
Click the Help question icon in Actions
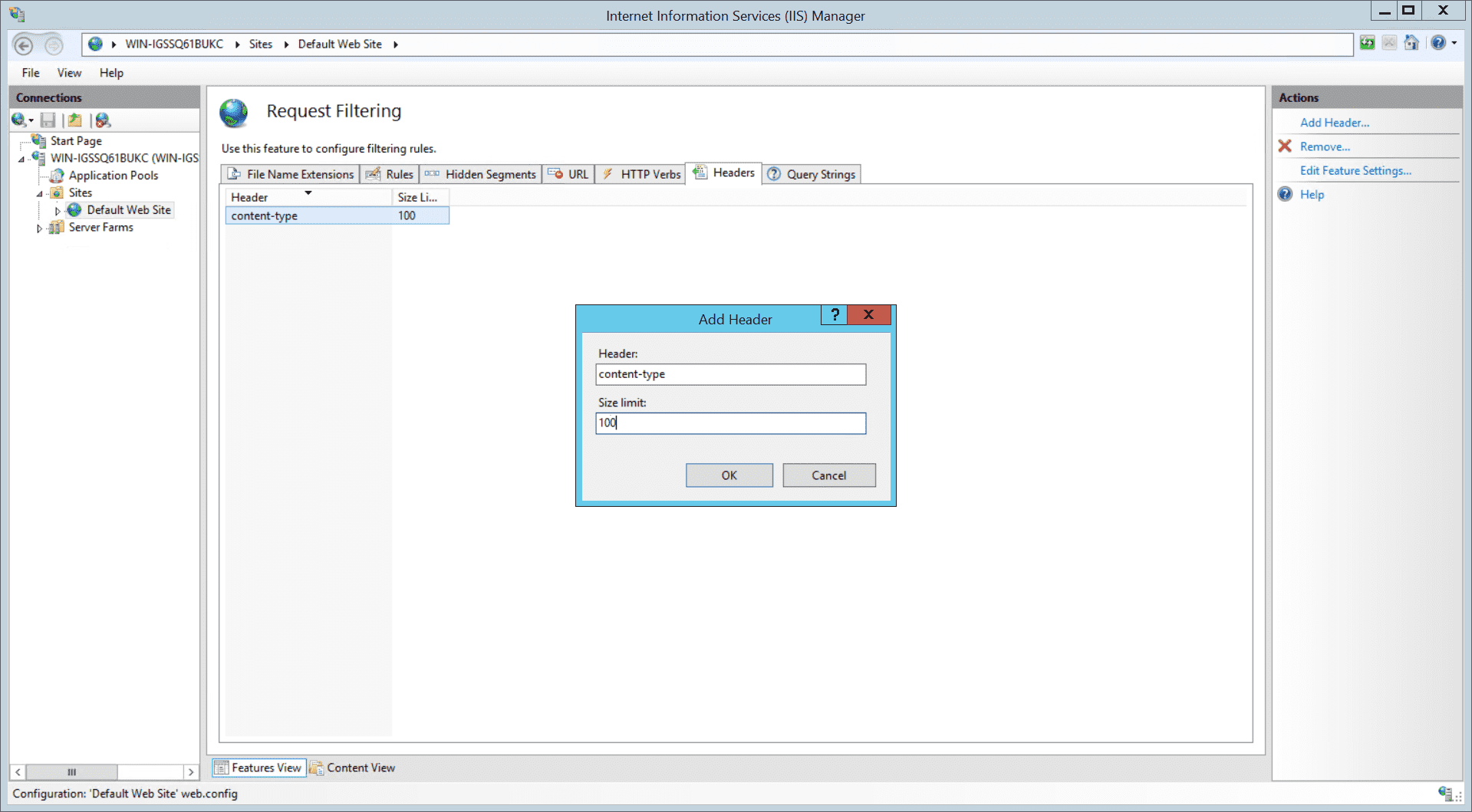1285,194
